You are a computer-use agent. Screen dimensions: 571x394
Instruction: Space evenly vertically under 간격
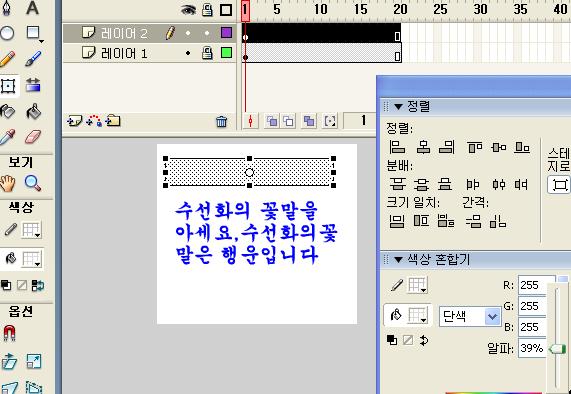474,221
